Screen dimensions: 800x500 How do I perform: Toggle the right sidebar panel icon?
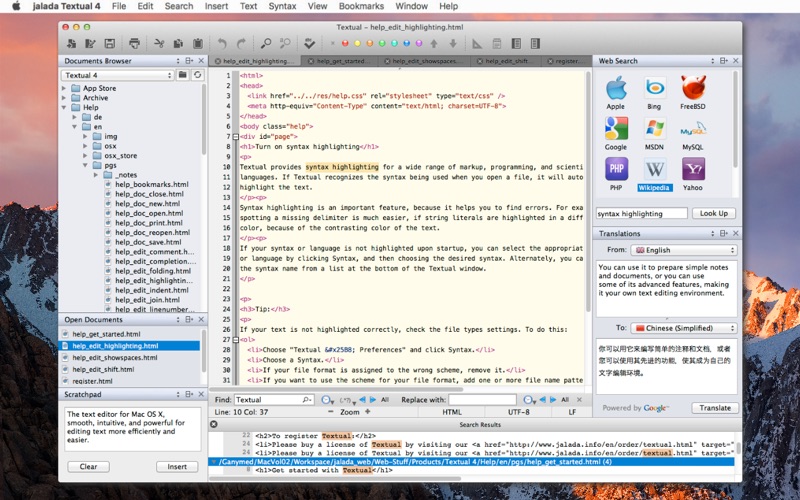tap(535, 43)
